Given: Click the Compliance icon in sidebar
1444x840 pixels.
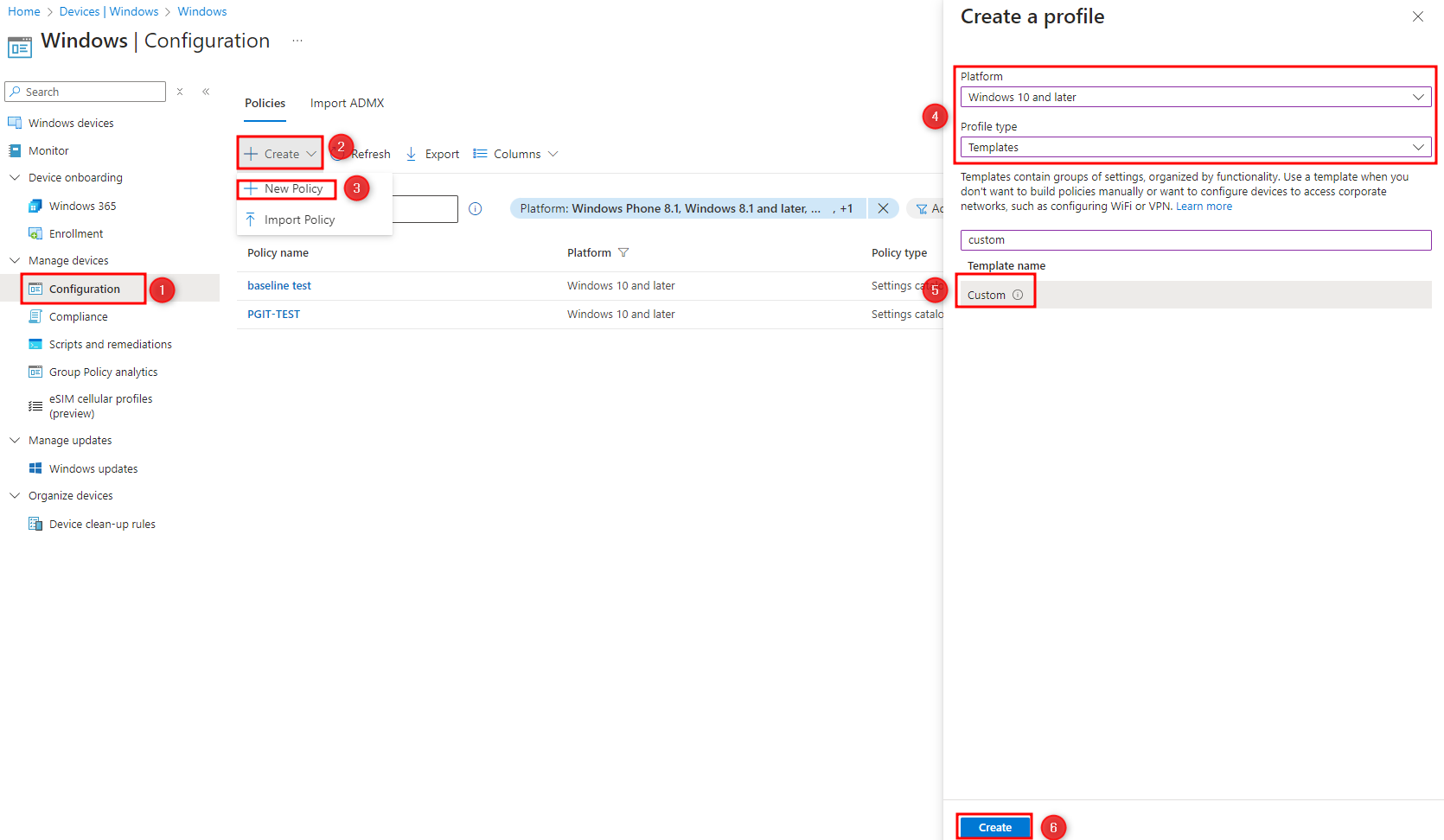Looking at the screenshot, I should (35, 316).
